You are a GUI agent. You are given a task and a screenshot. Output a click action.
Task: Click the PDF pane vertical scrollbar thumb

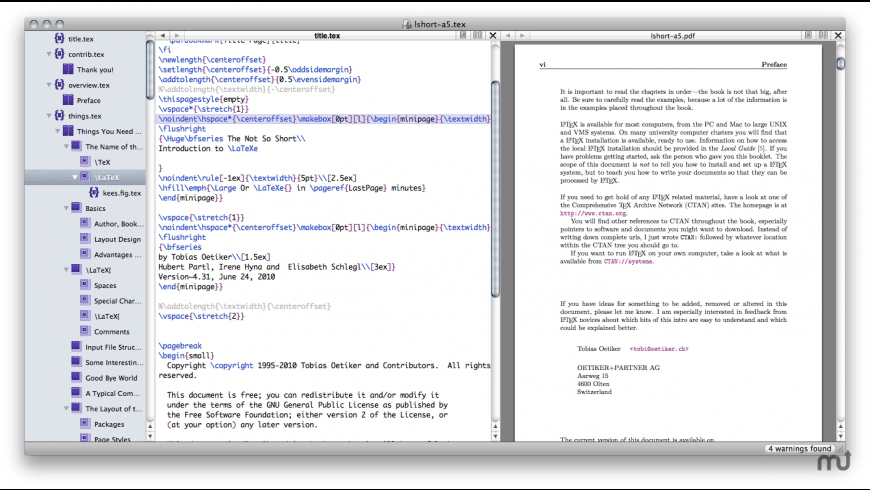pos(841,64)
